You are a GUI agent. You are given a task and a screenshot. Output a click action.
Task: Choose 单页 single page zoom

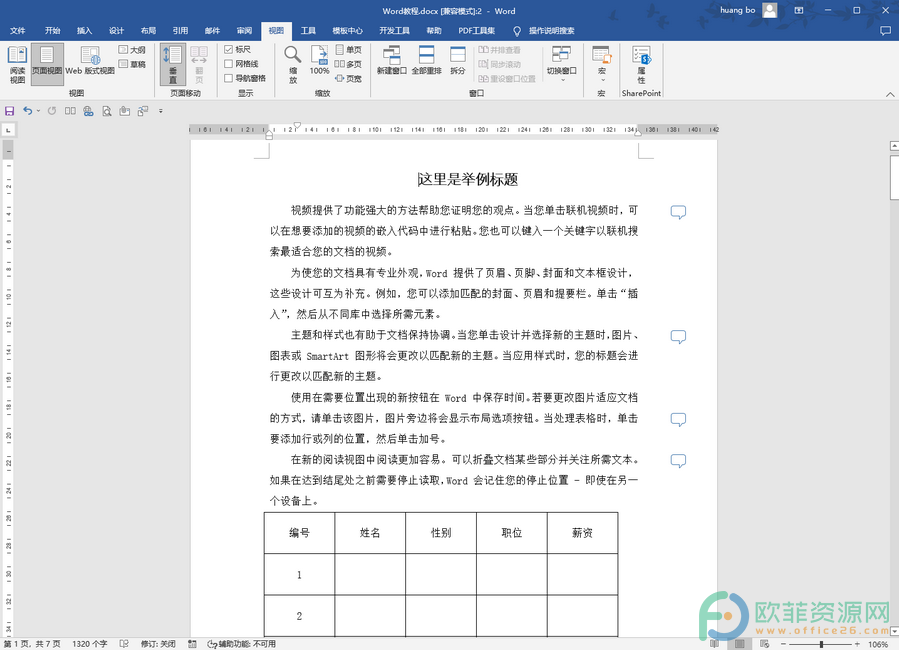349,50
